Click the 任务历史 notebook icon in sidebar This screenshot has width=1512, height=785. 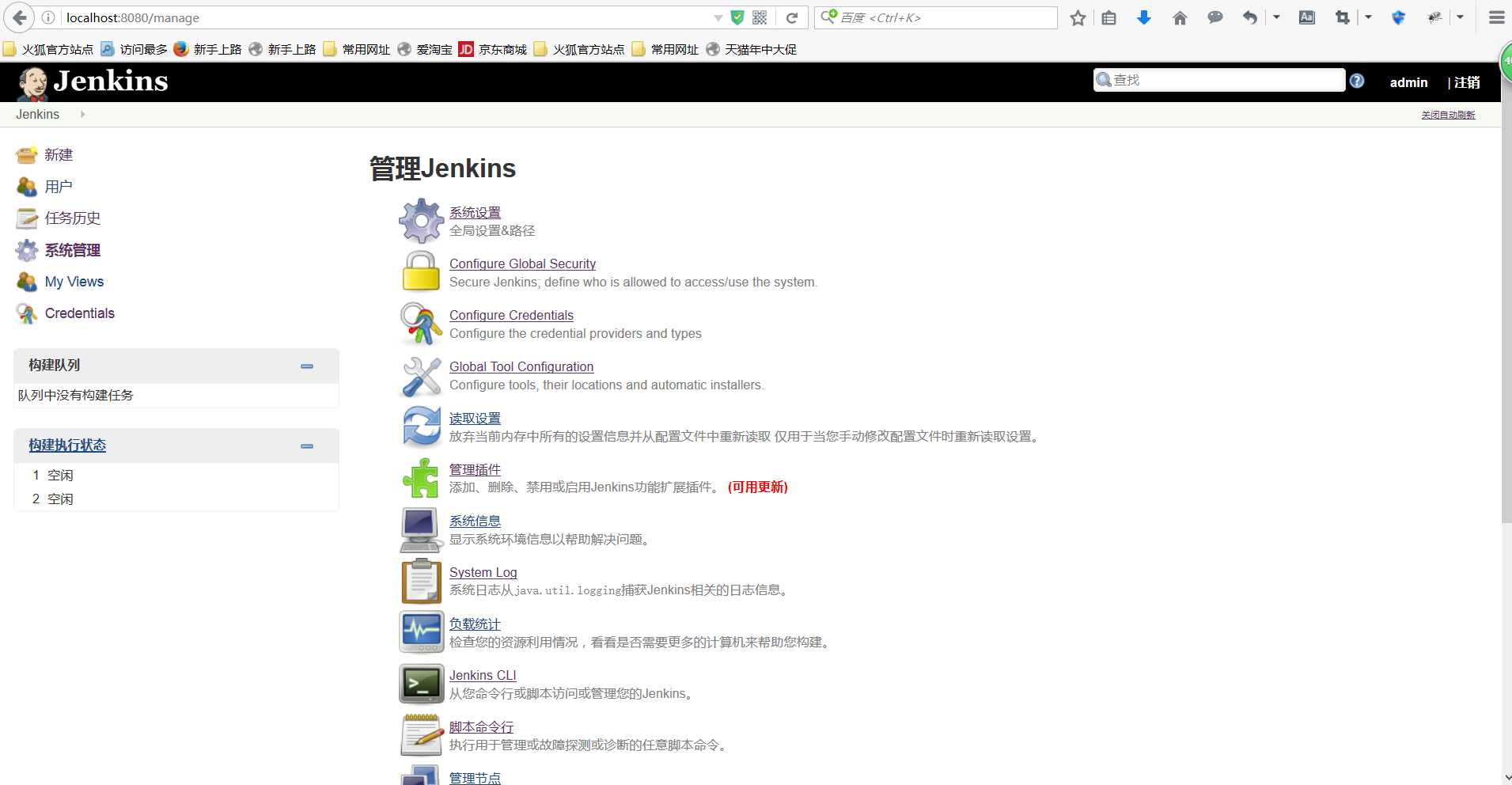(26, 218)
